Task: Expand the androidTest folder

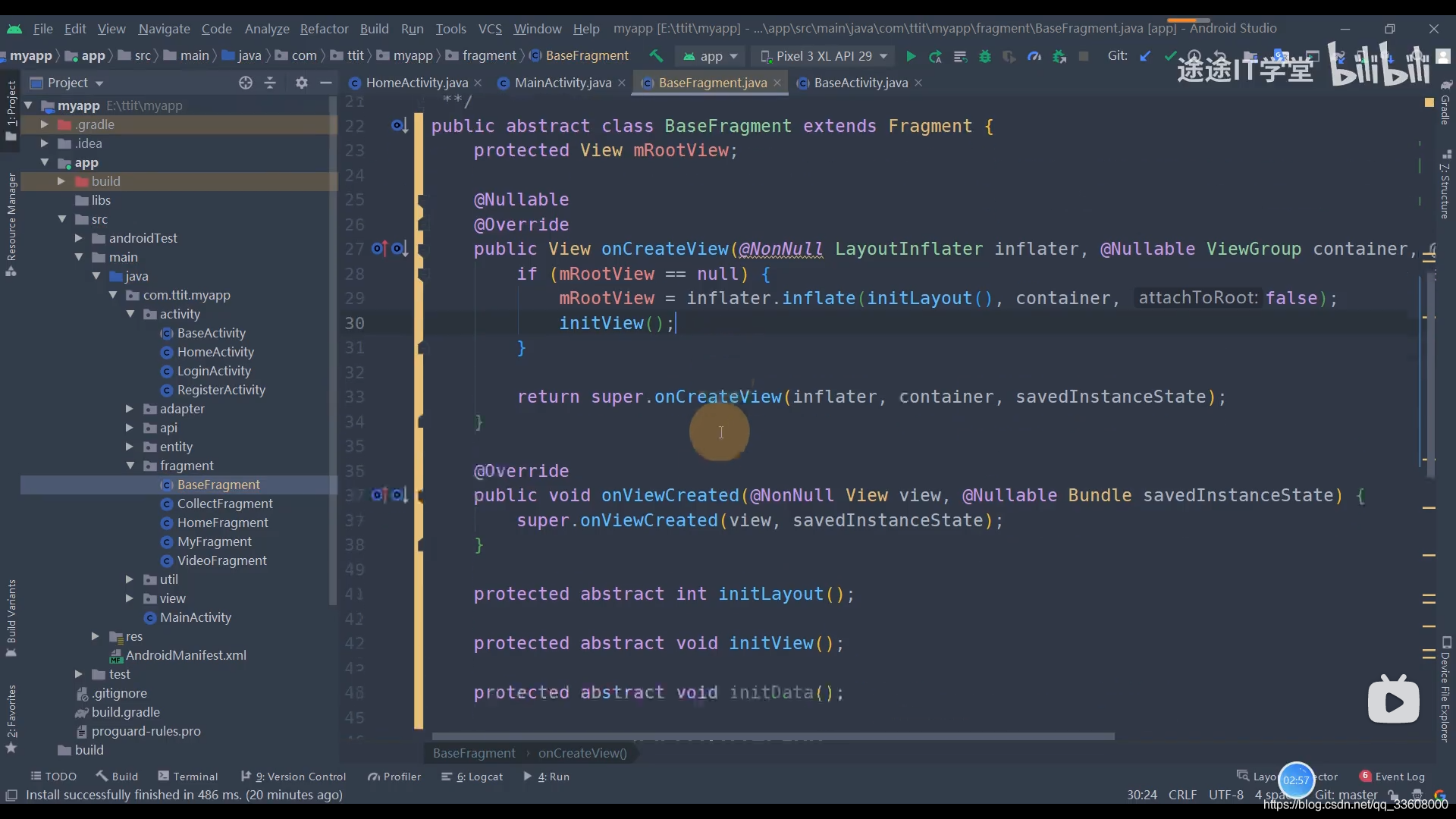Action: tap(78, 238)
